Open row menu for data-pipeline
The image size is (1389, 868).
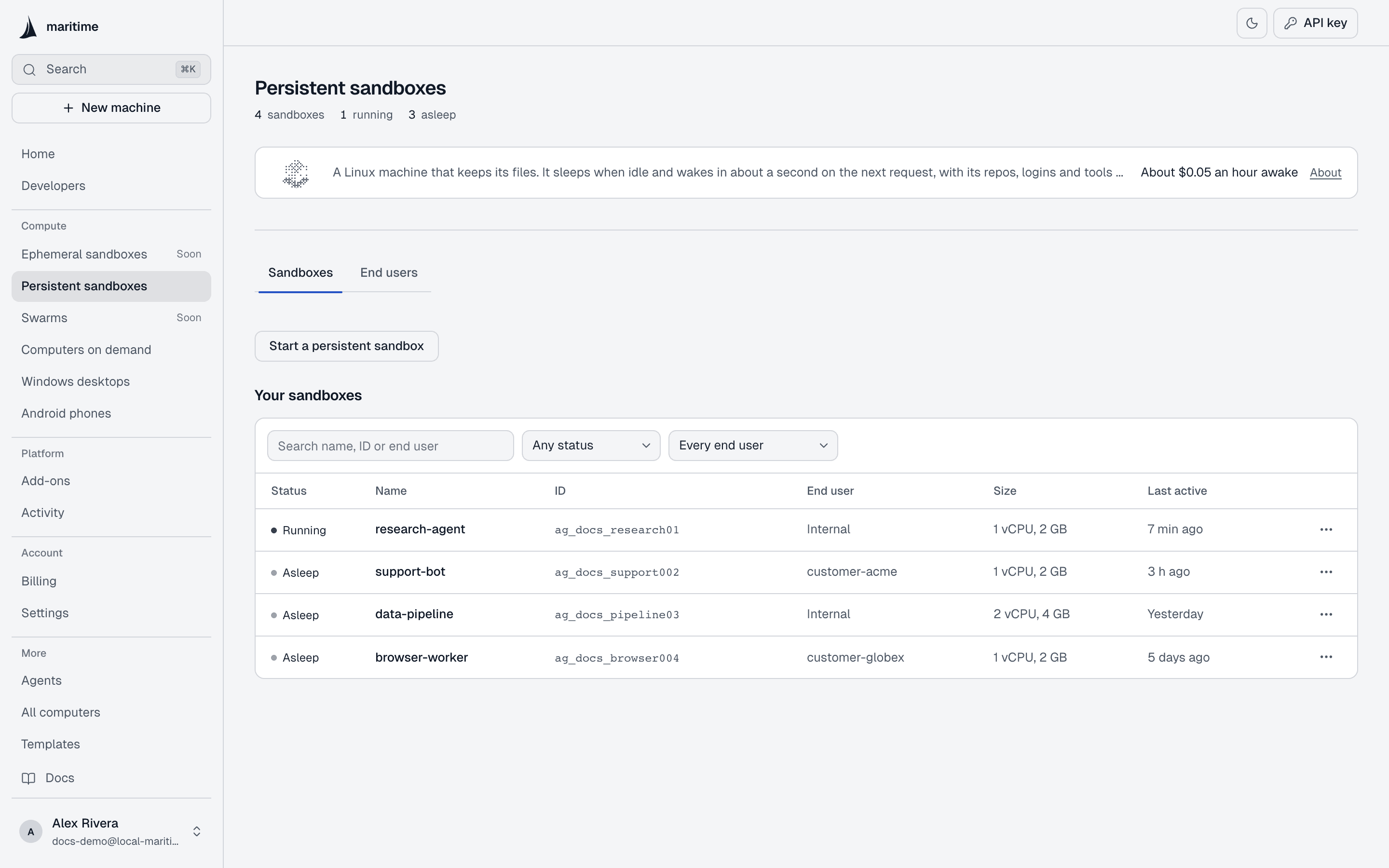coord(1326,614)
